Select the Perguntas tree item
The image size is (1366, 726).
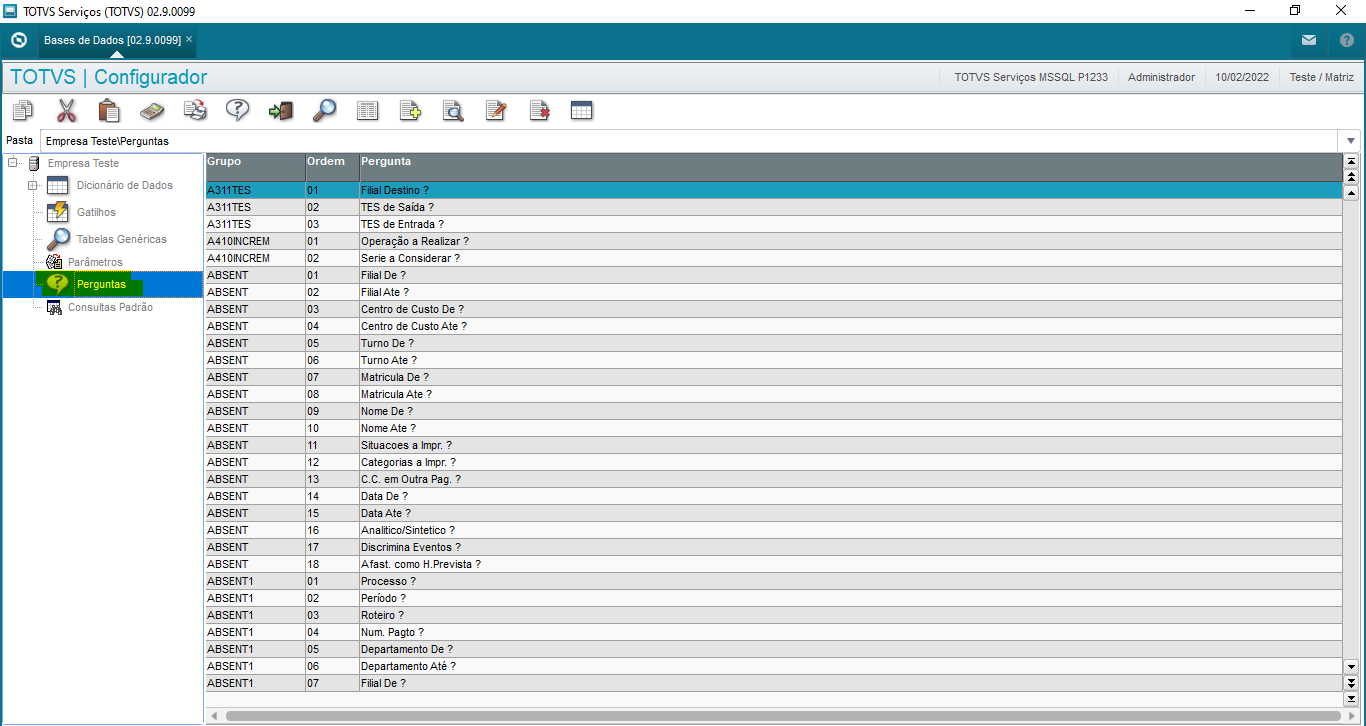(x=101, y=284)
